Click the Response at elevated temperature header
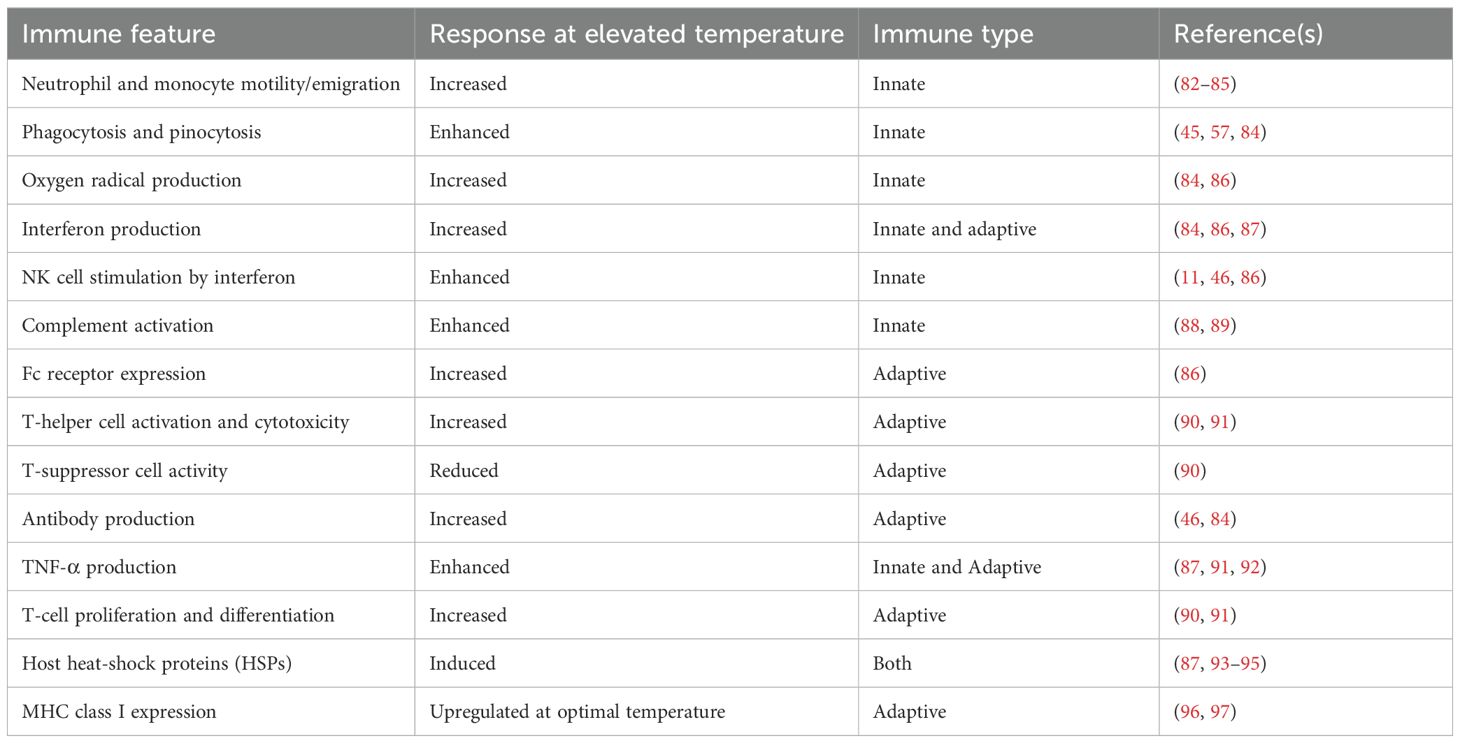This screenshot has width=1460, height=743. pos(636,34)
